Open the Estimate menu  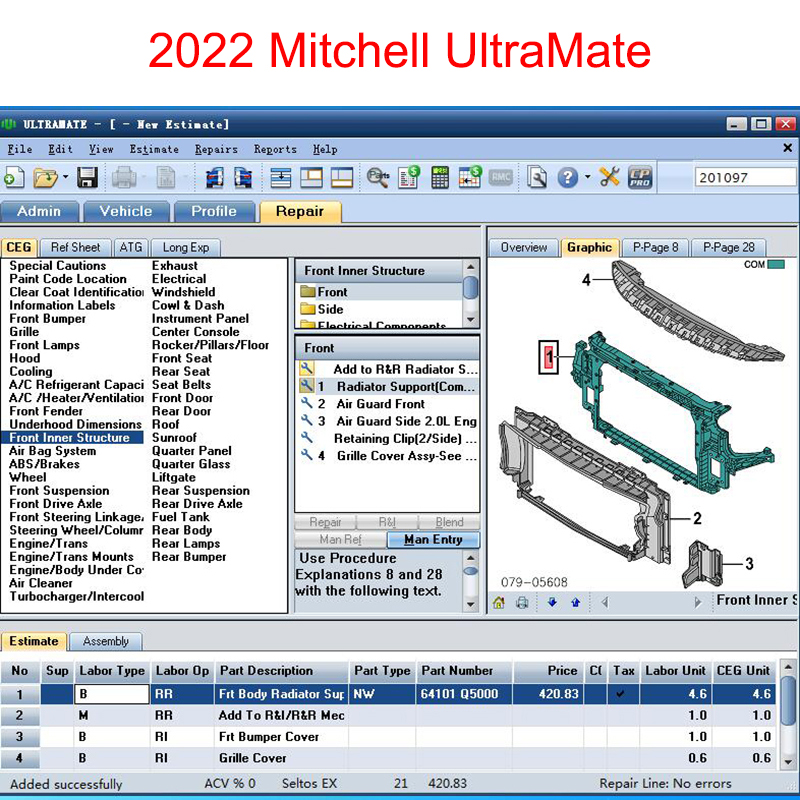pos(154,149)
